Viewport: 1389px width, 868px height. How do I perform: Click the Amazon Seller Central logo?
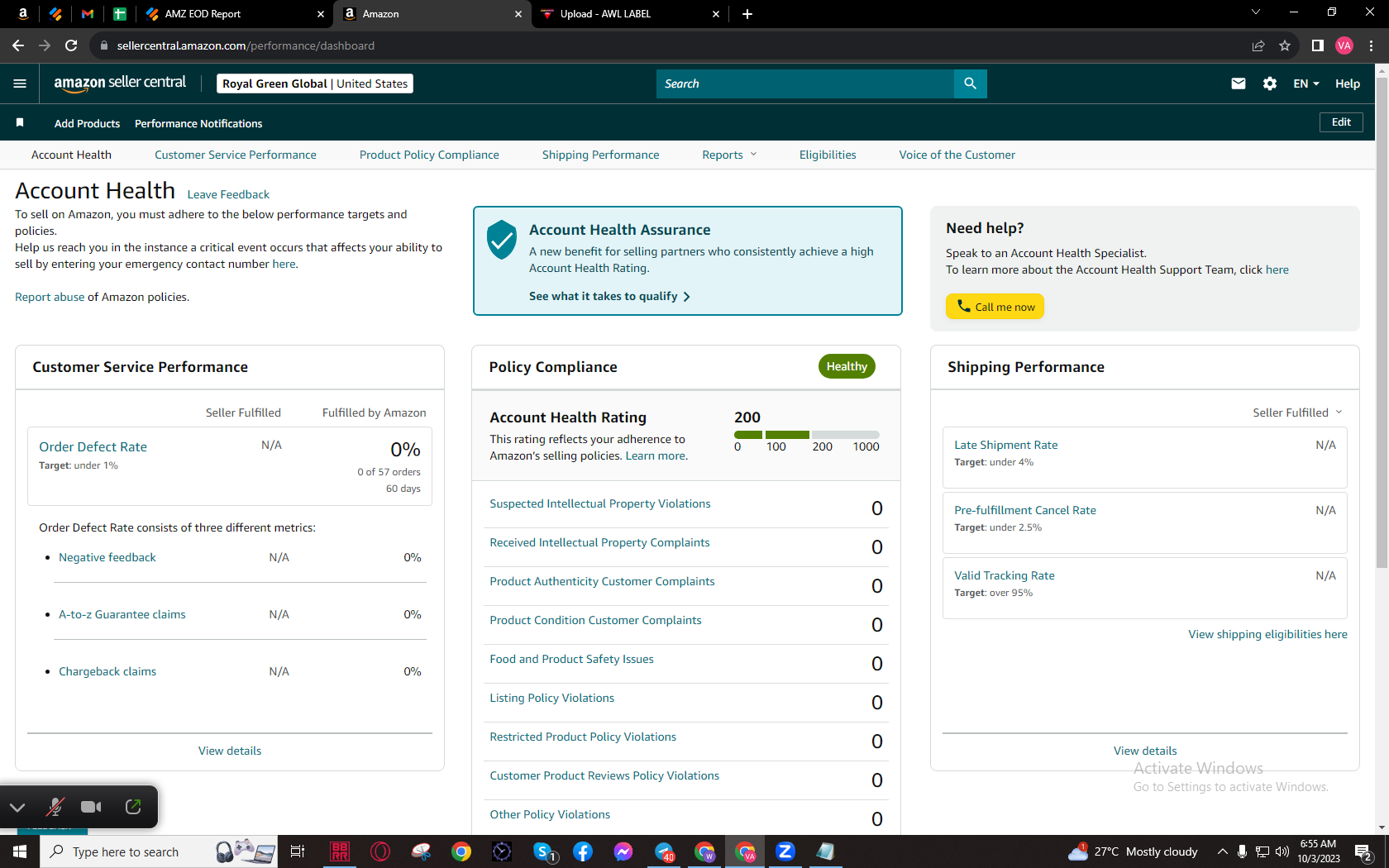[120, 83]
